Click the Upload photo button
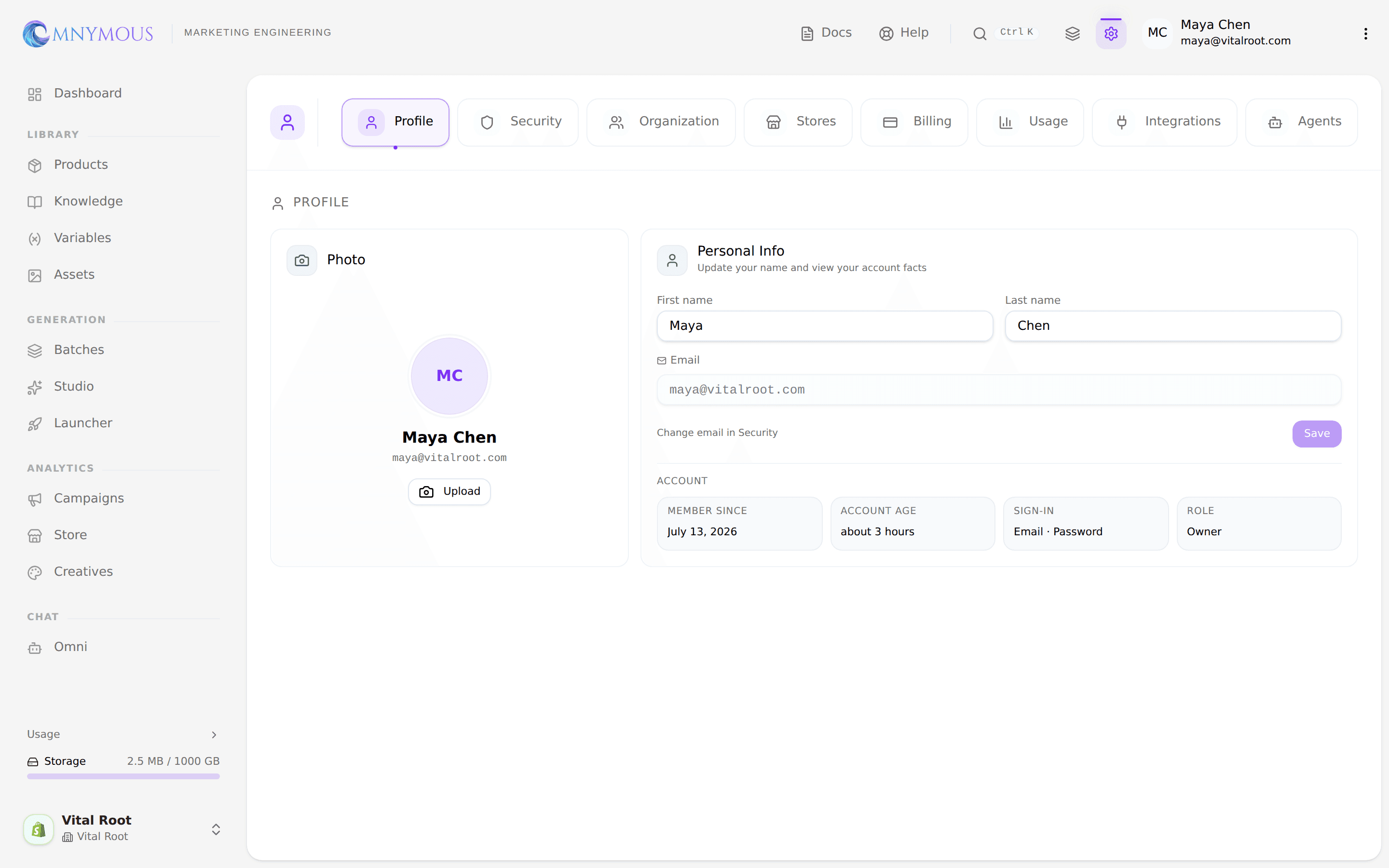The image size is (1389, 868). [449, 491]
